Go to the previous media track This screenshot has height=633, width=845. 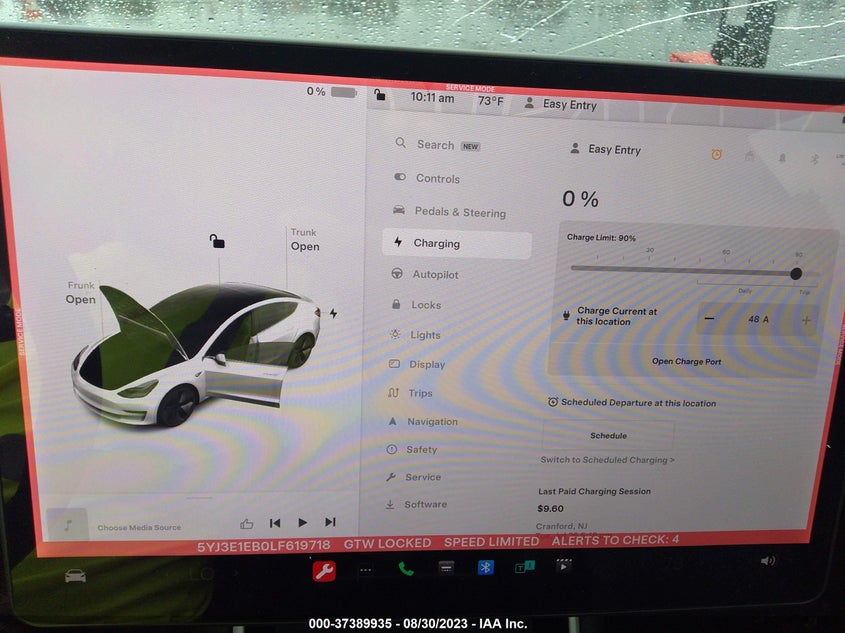pos(275,522)
